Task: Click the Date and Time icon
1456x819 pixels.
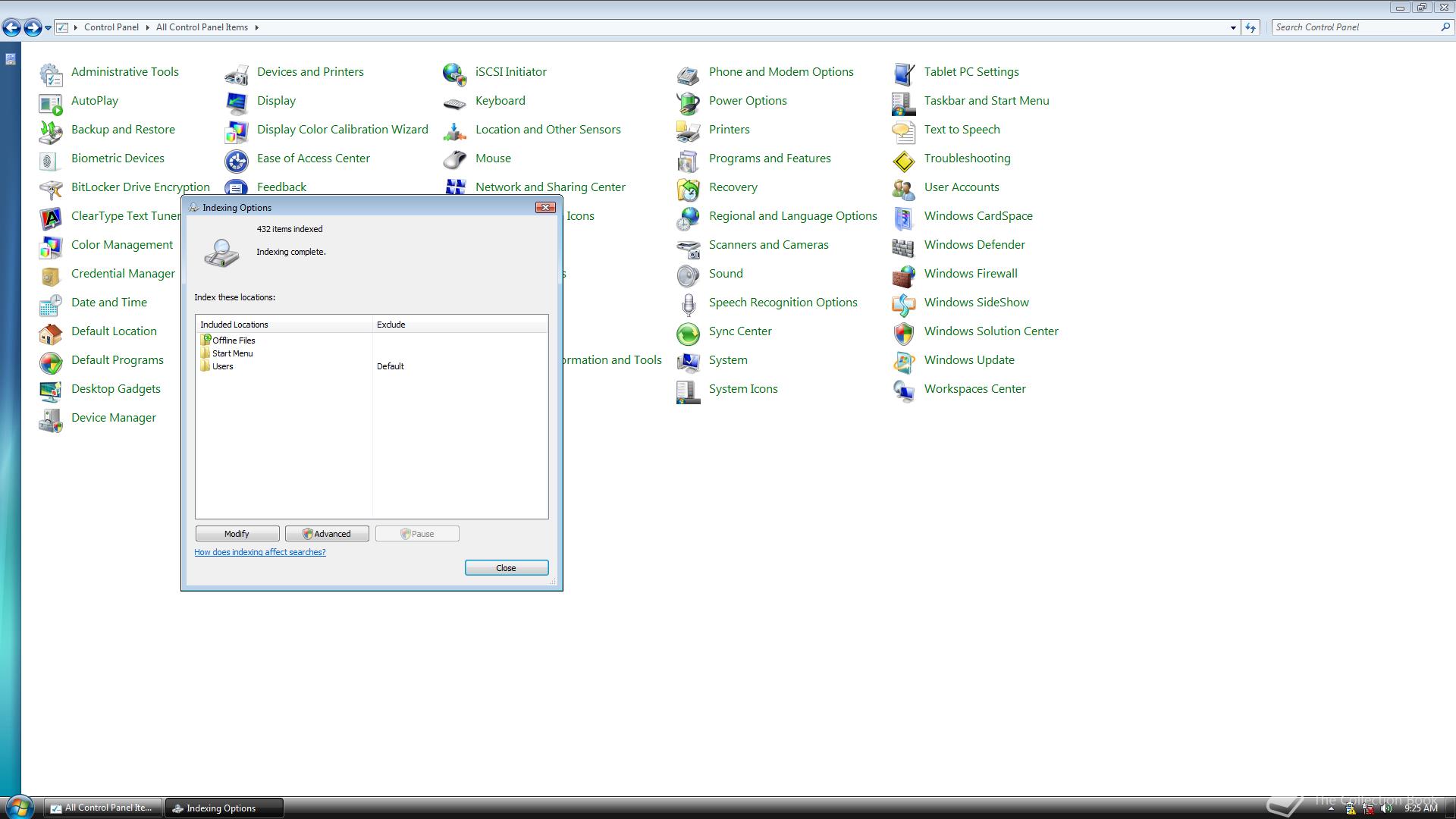Action: 51,305
